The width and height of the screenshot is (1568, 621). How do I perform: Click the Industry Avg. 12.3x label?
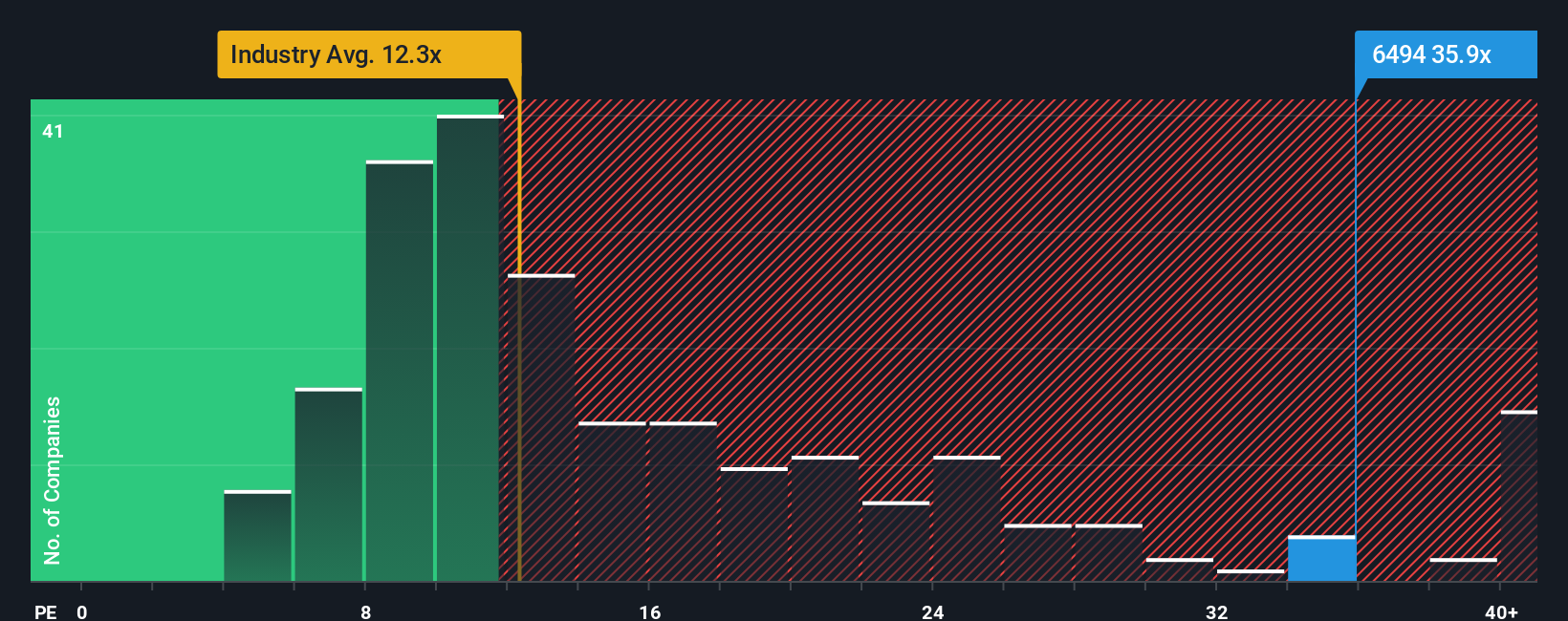369,54
